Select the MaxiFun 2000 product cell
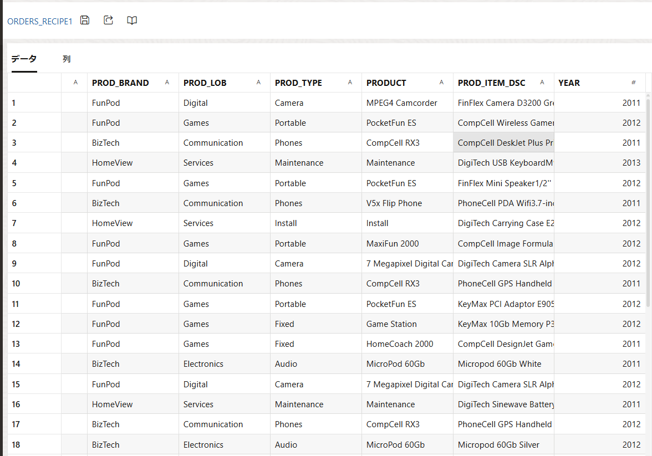The image size is (652, 456). [x=408, y=243]
